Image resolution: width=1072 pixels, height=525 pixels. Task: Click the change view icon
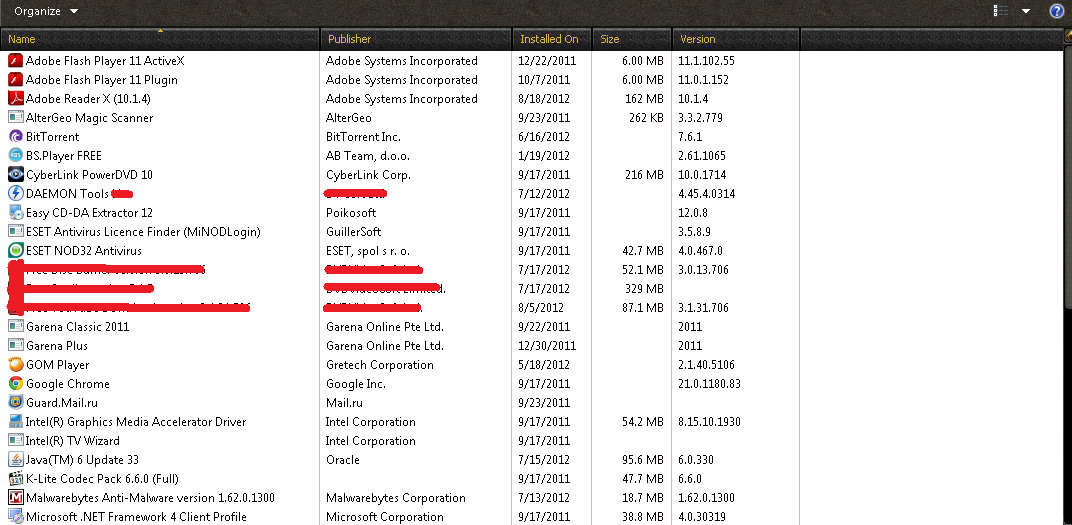point(1002,11)
